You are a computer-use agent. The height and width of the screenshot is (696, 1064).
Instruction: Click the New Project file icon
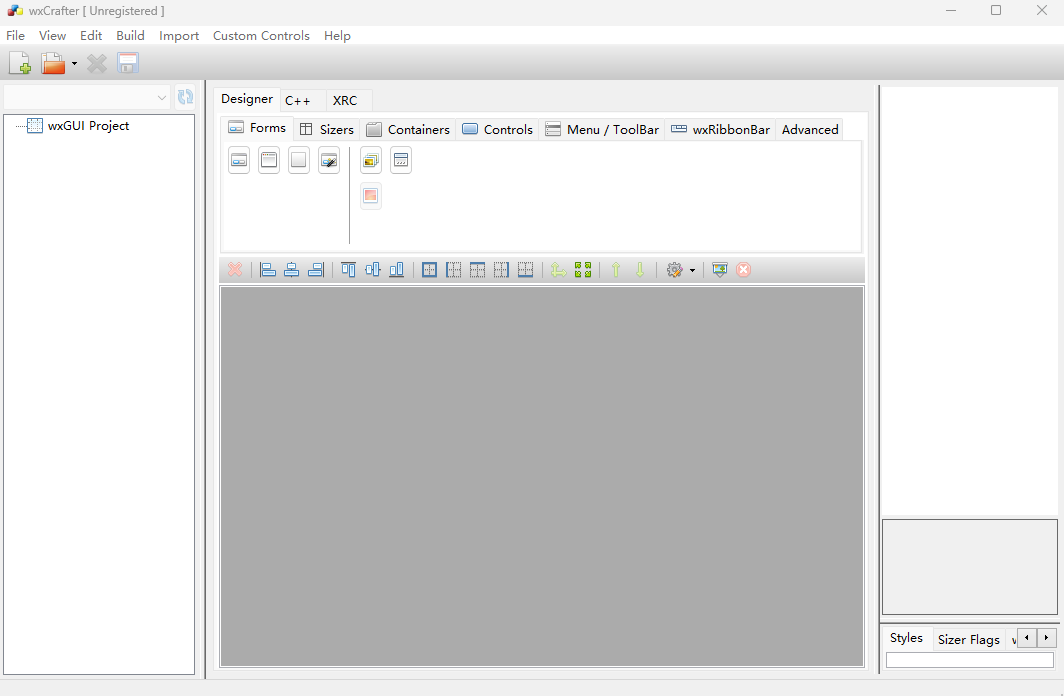(19, 64)
